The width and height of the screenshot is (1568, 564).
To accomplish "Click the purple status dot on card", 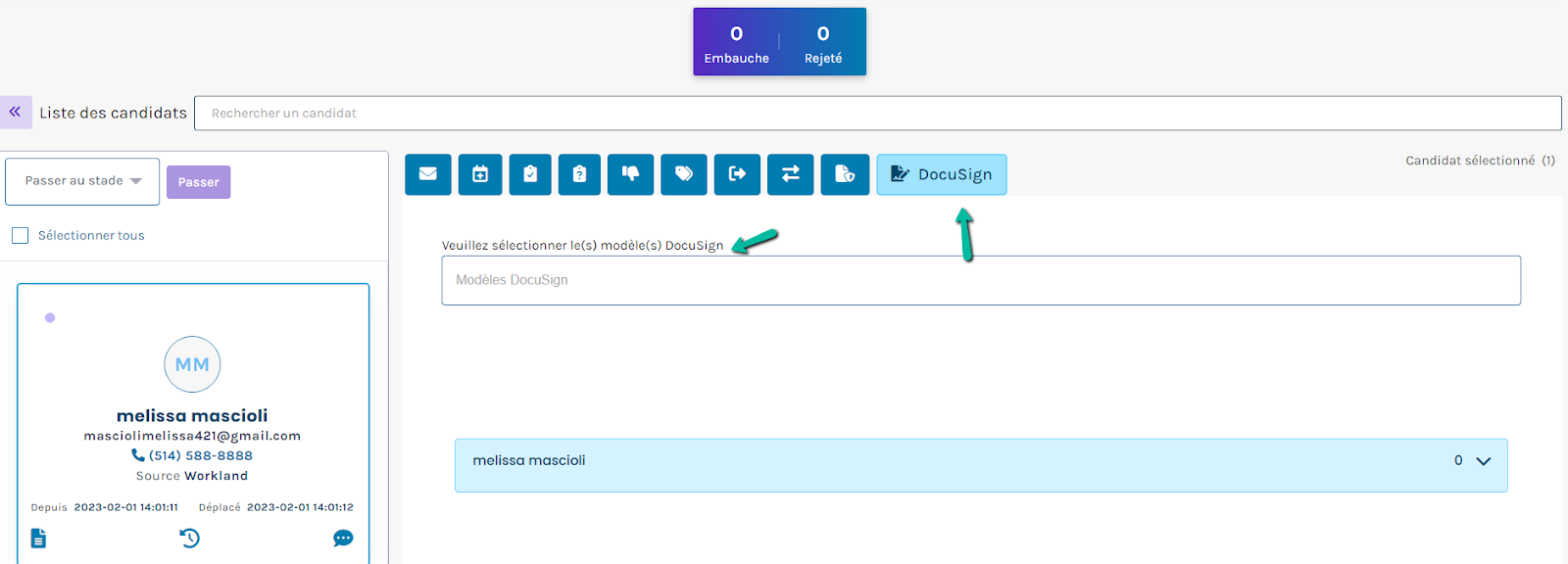I will coord(50,317).
